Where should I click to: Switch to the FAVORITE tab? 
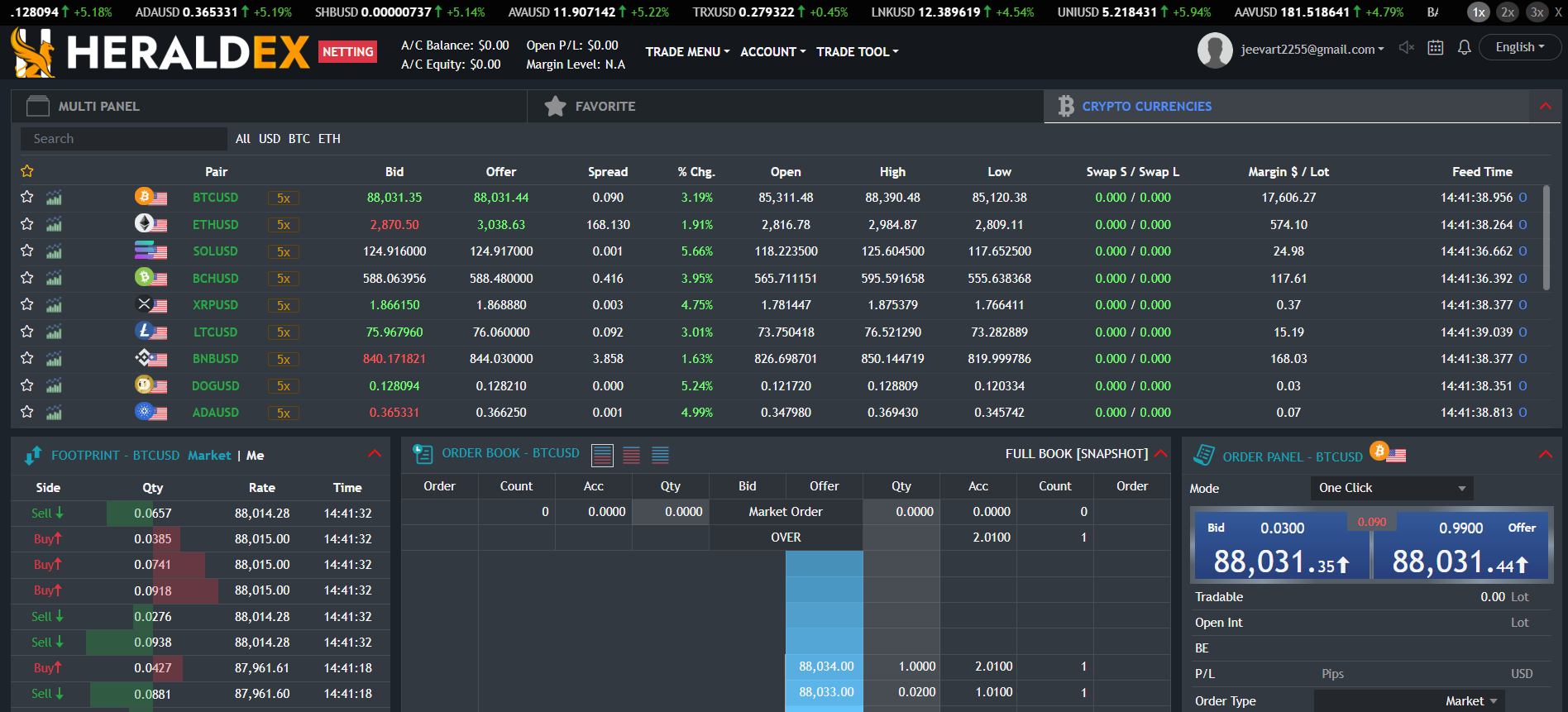[605, 107]
